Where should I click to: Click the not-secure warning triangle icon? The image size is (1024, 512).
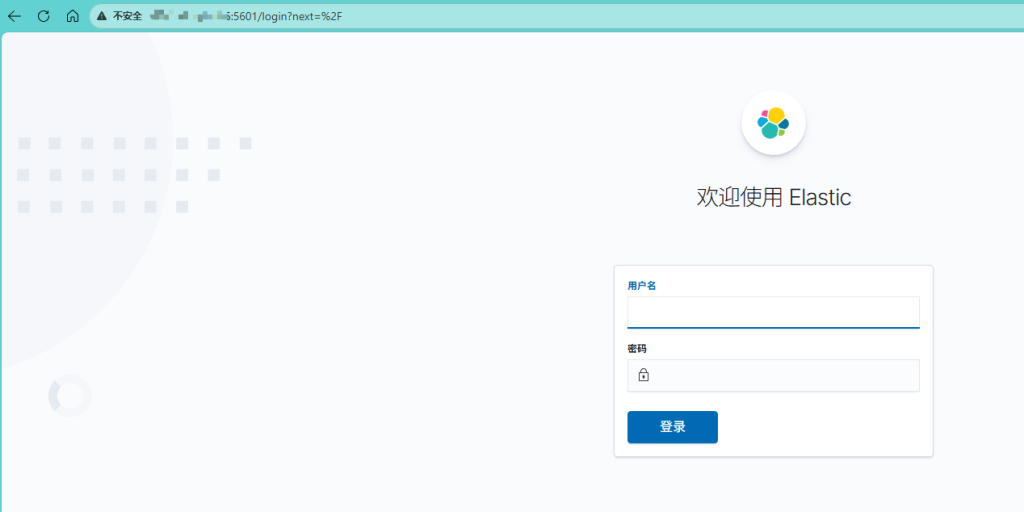pyautogui.click(x=102, y=16)
